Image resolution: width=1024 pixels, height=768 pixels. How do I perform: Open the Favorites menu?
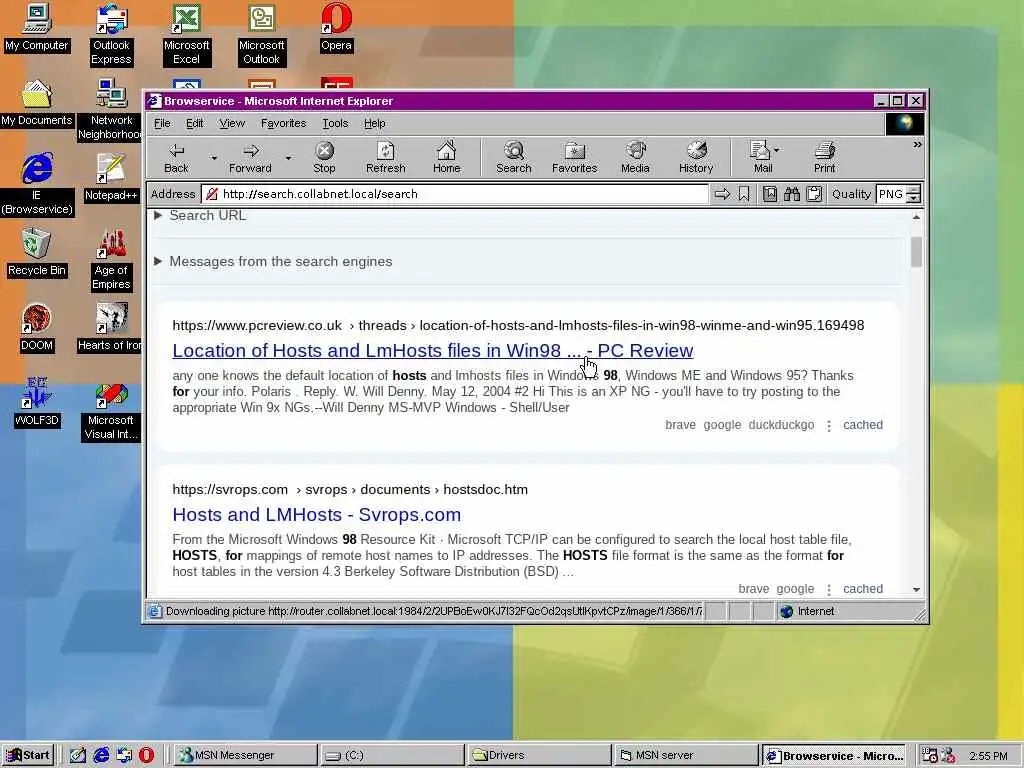point(283,123)
